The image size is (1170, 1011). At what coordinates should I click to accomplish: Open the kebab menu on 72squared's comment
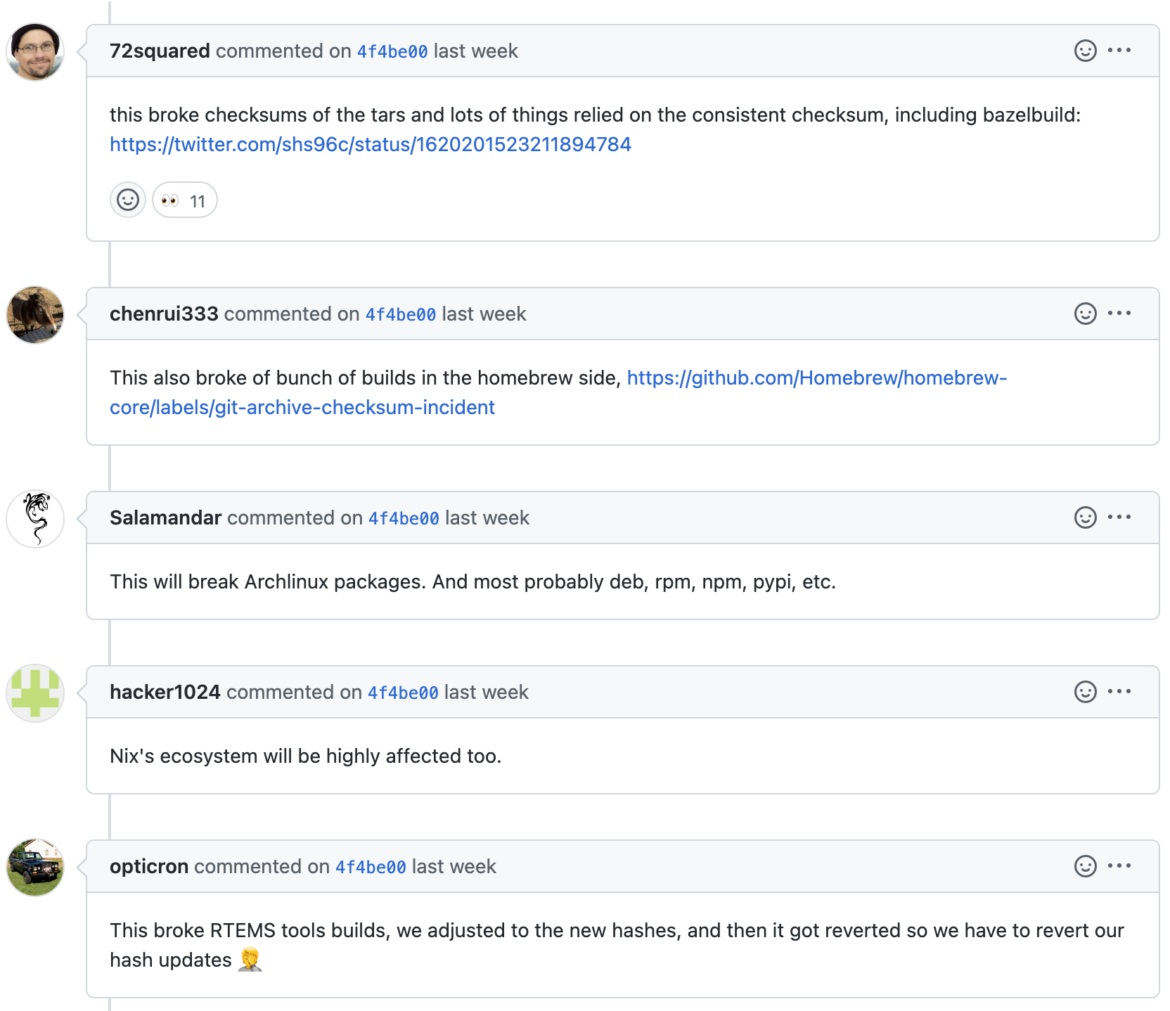(1120, 50)
